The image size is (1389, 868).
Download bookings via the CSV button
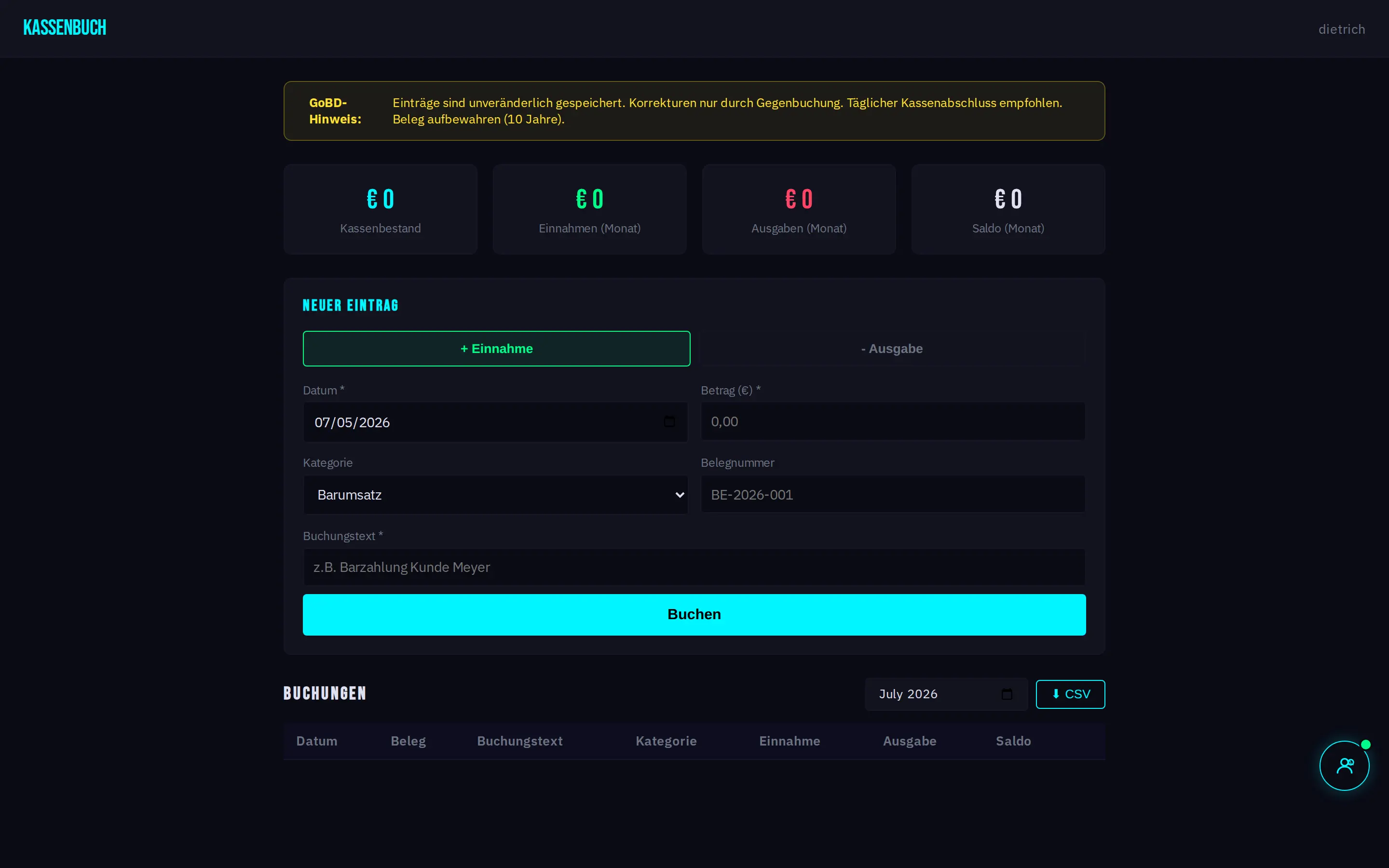click(1070, 694)
